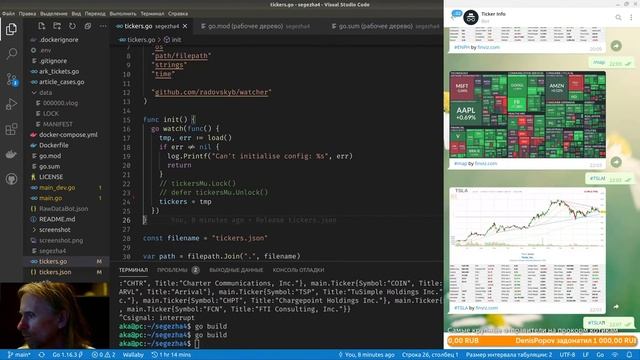This screenshot has height=360, width=640.
Task: Click New File icon in Explorer header
Action: coord(42,26)
